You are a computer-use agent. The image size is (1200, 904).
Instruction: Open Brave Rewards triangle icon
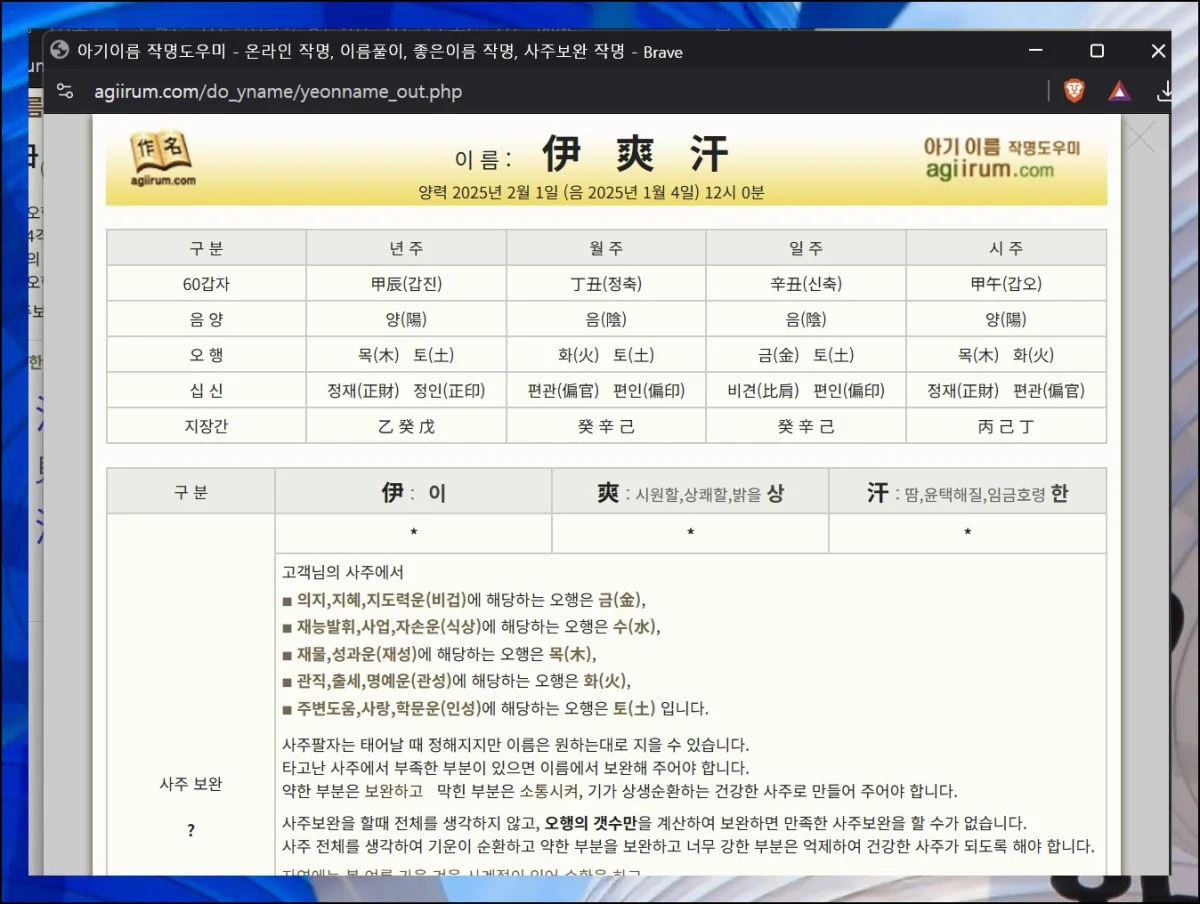(1119, 91)
